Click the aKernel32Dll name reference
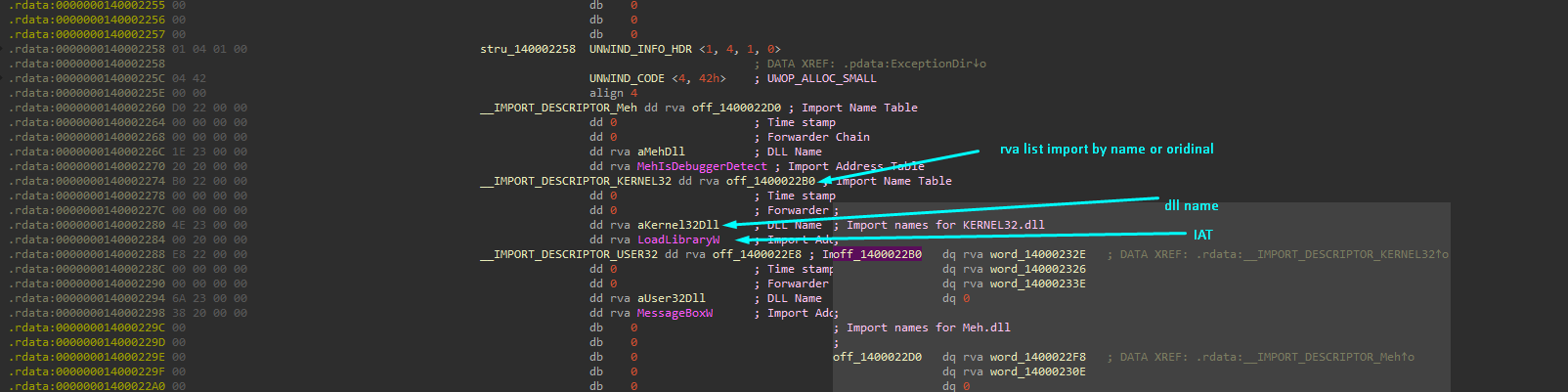The image size is (1568, 392). pyautogui.click(x=678, y=225)
